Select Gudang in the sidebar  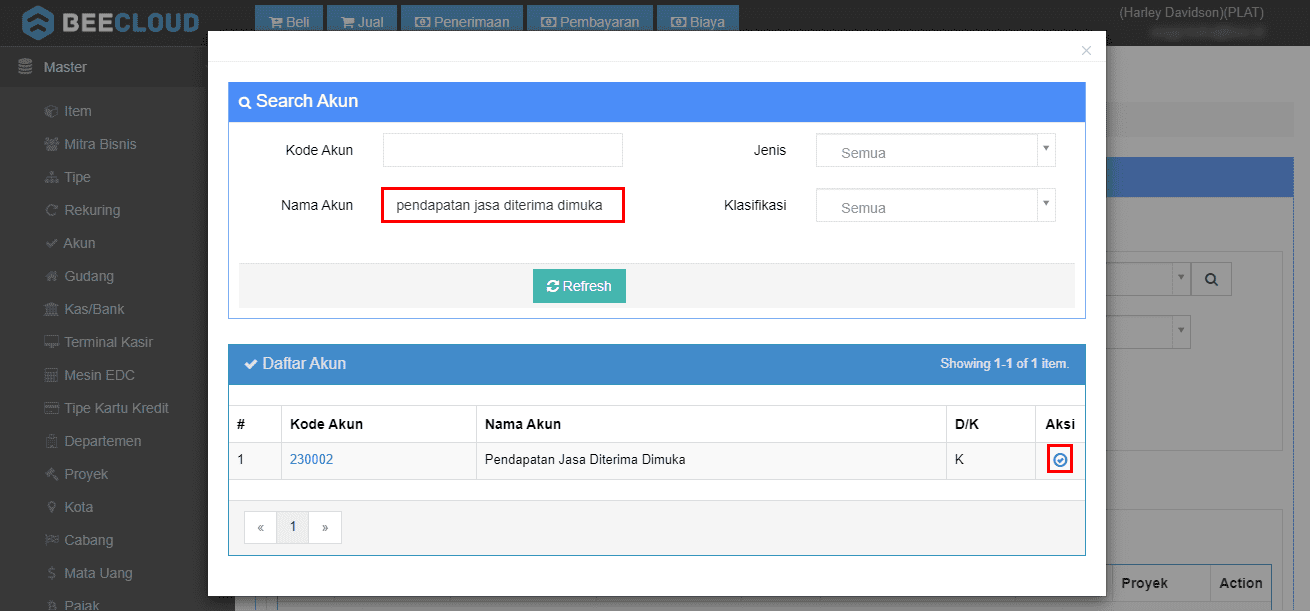pos(88,276)
